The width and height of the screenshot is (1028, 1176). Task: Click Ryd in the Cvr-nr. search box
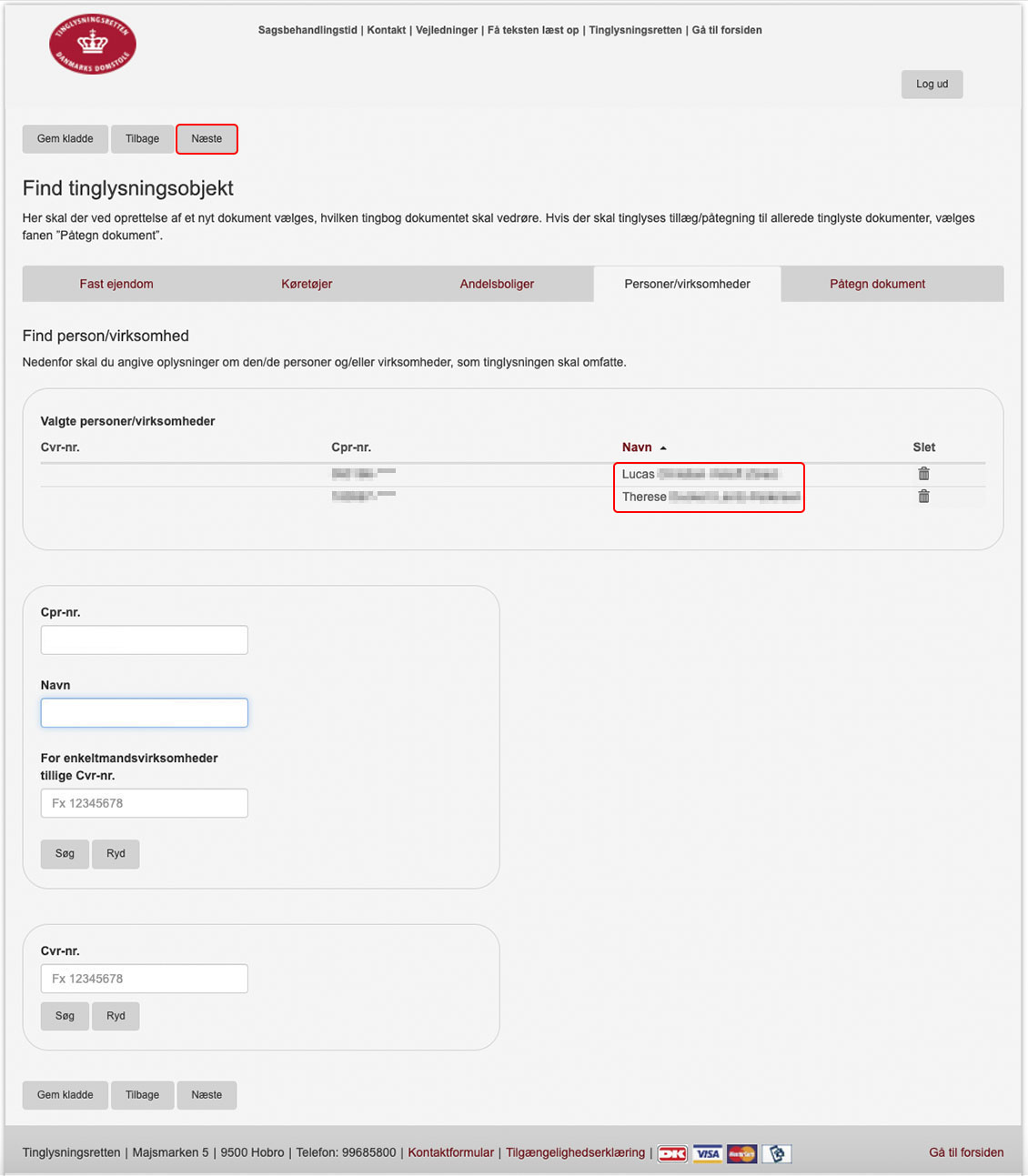tap(116, 1016)
